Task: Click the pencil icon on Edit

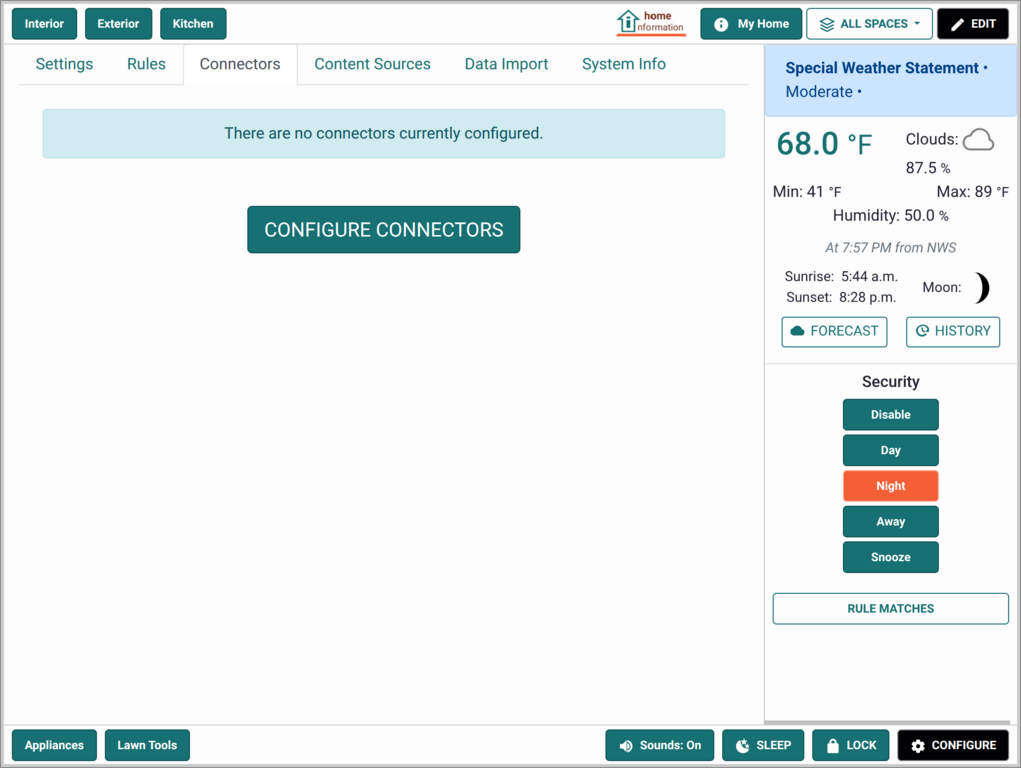Action: (957, 24)
